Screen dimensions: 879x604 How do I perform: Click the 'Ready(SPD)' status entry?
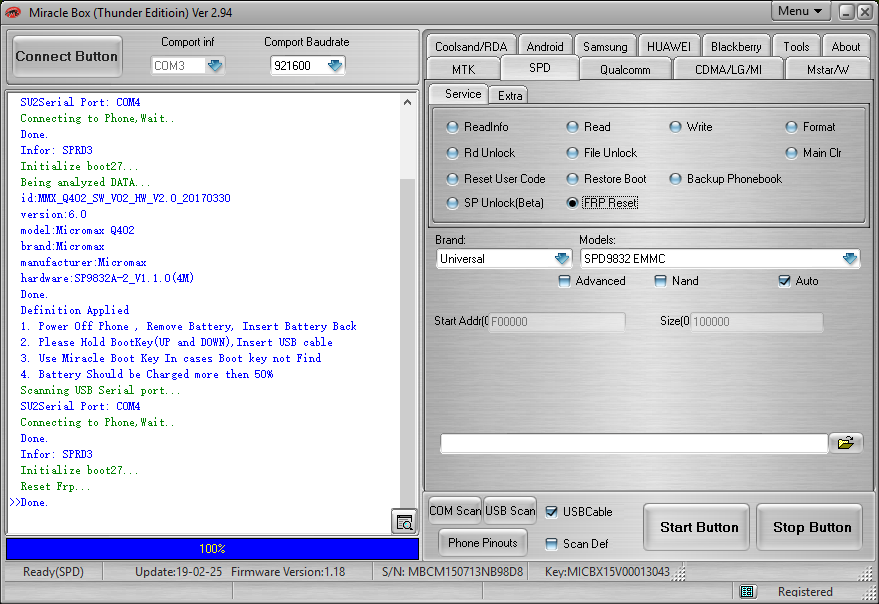click(53, 571)
